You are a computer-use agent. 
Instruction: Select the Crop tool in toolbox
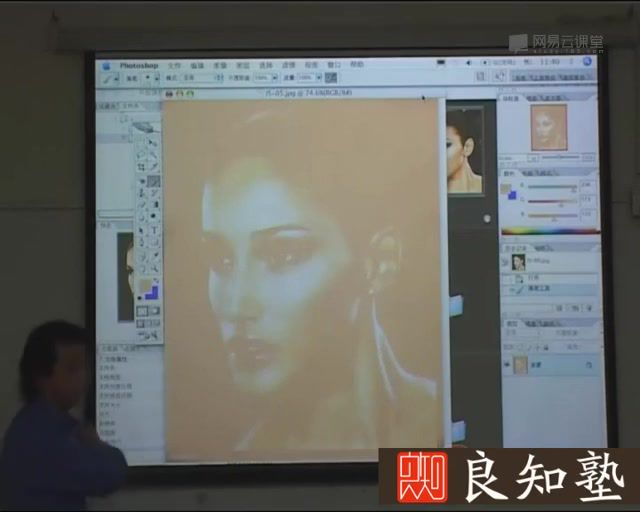pos(142,166)
